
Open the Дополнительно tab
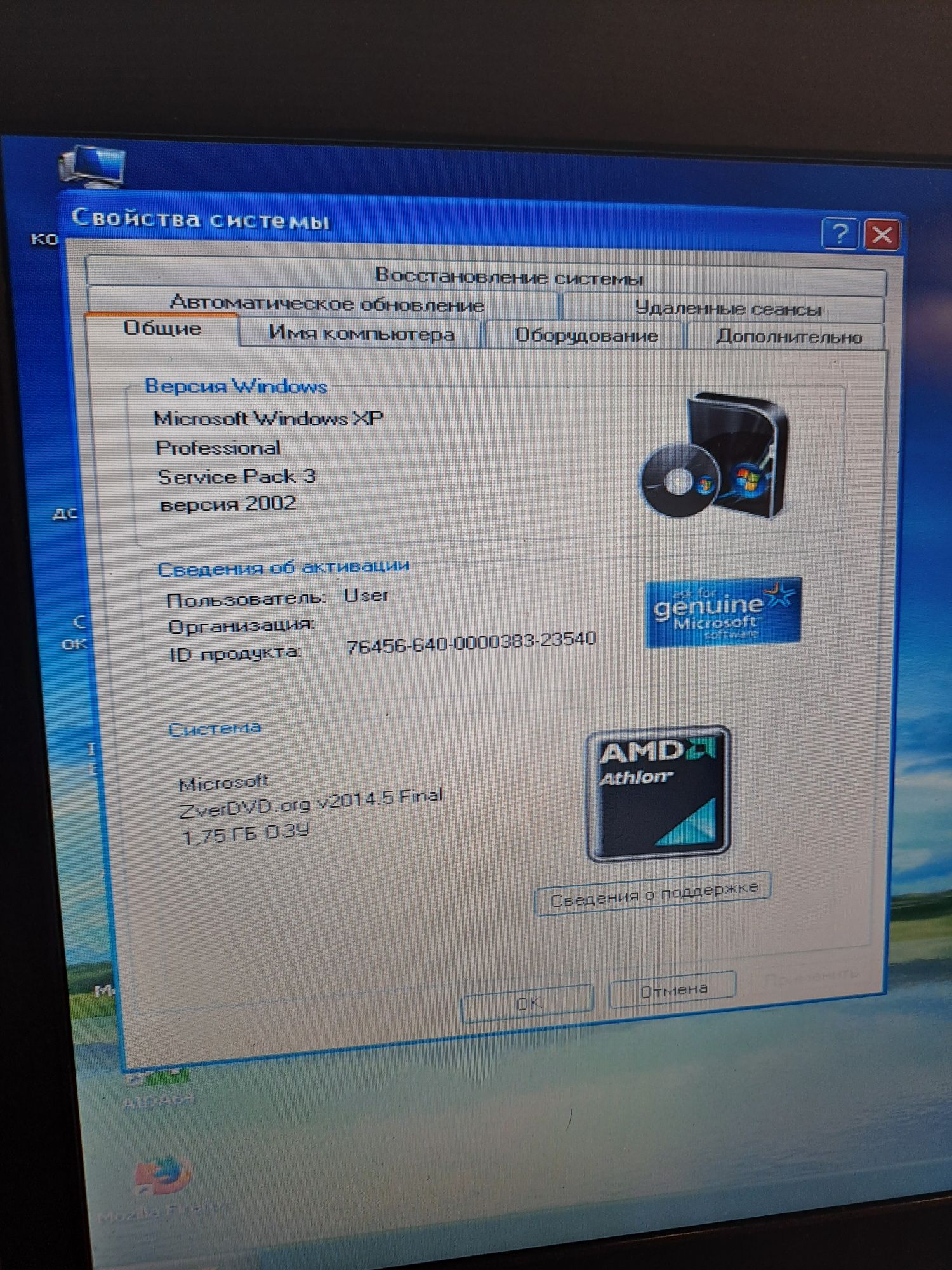pyautogui.click(x=787, y=337)
